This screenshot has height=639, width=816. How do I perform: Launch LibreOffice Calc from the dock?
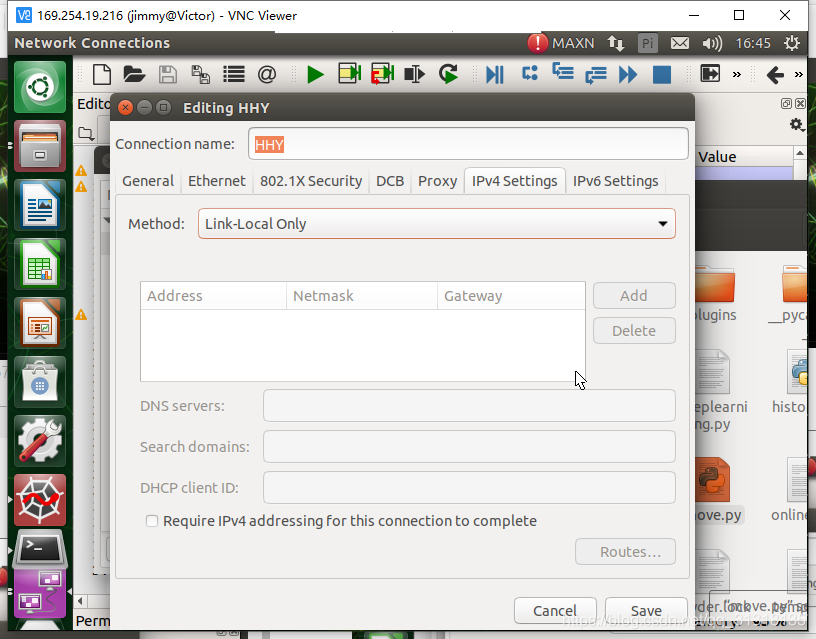click(40, 264)
